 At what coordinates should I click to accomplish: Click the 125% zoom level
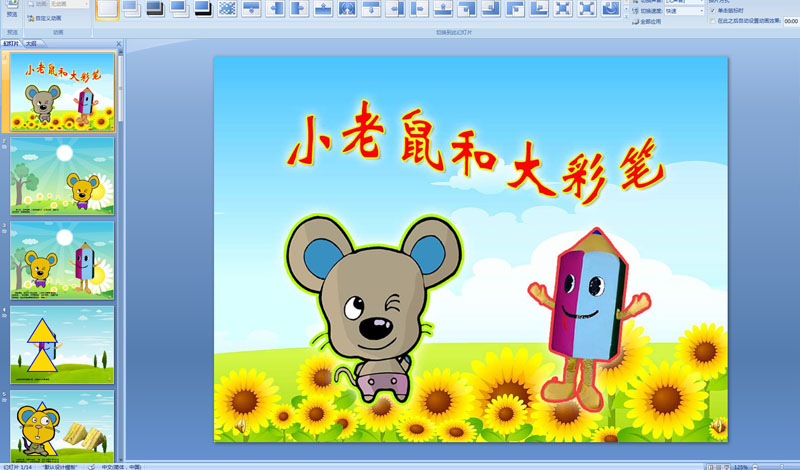741,467
